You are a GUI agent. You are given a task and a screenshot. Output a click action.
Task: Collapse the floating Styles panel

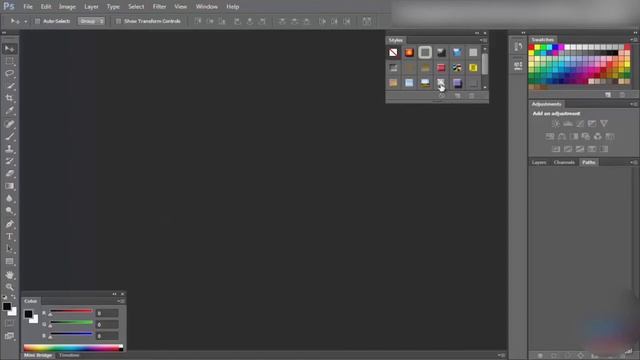[477, 33]
